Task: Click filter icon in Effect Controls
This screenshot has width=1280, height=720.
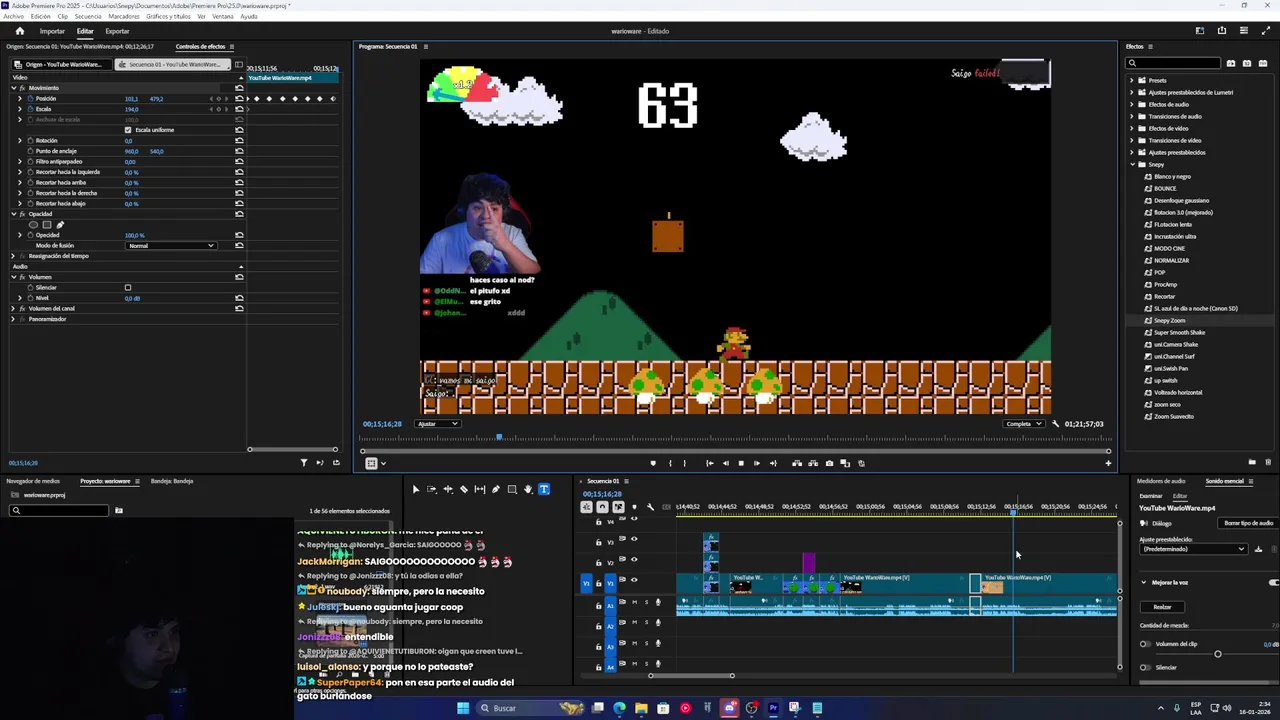Action: click(304, 463)
